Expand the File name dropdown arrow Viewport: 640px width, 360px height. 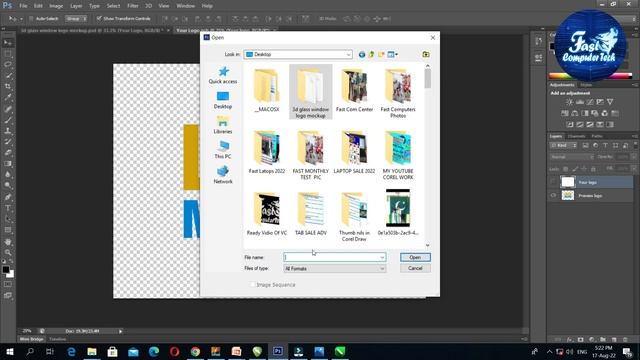pos(382,257)
